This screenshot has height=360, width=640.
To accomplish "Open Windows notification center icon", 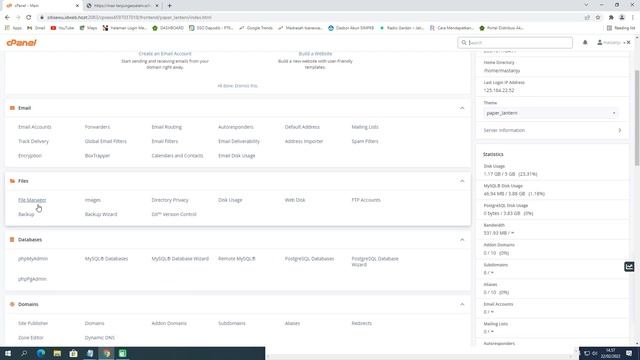I will pyautogui.click(x=629, y=353).
